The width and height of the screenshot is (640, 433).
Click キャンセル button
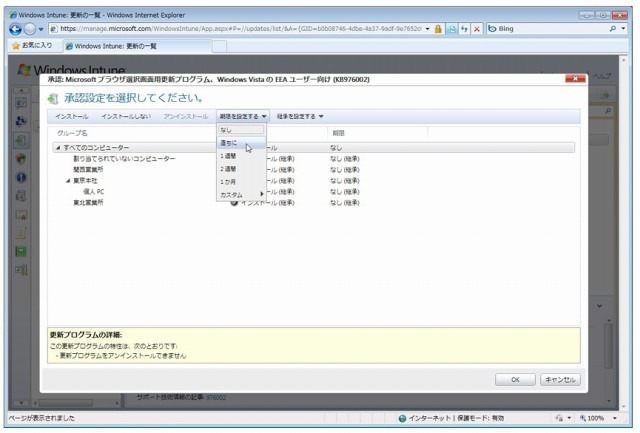(560, 380)
